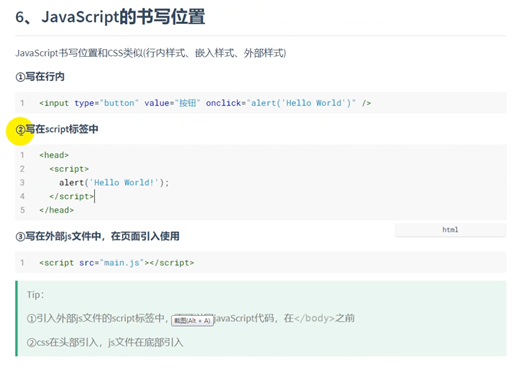This screenshot has height=369, width=519.
Task: Click the input type="button" code line
Action: coord(205,103)
